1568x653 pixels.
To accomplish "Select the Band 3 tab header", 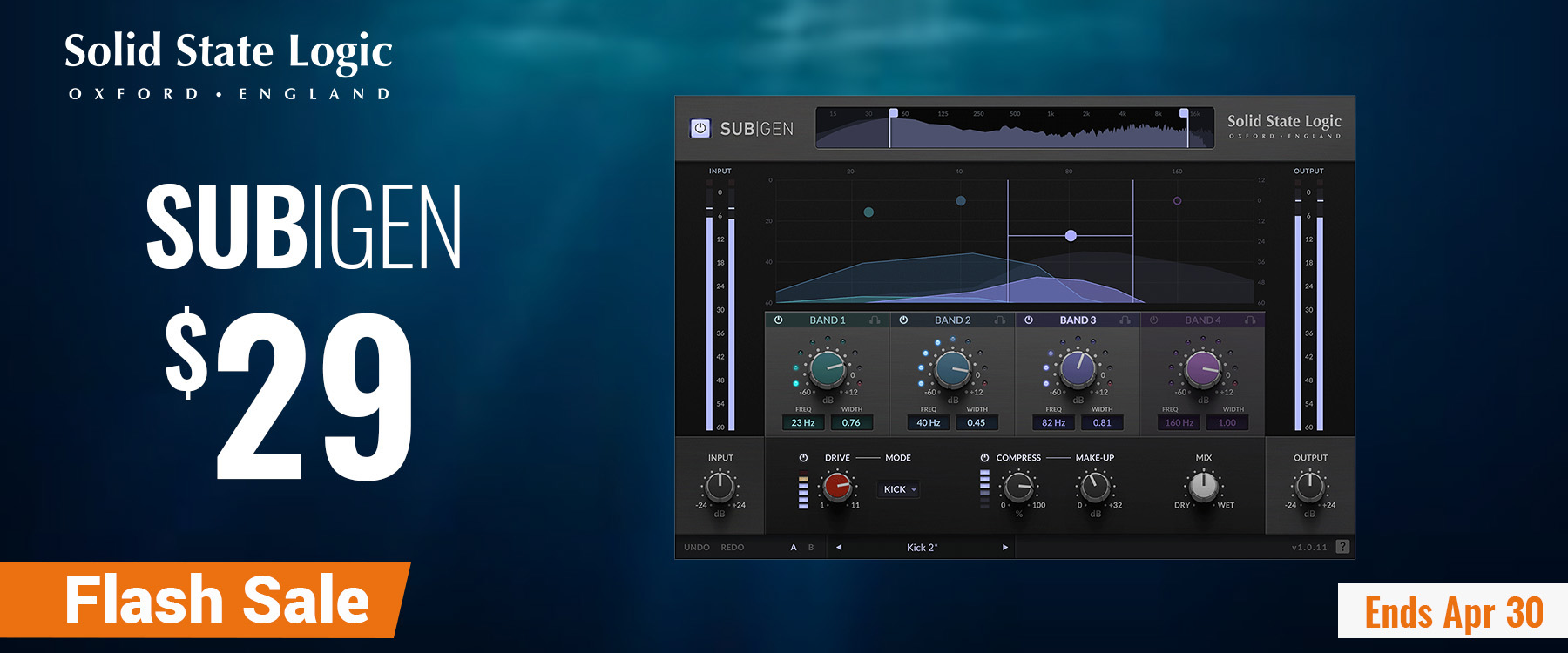I will tap(1078, 320).
